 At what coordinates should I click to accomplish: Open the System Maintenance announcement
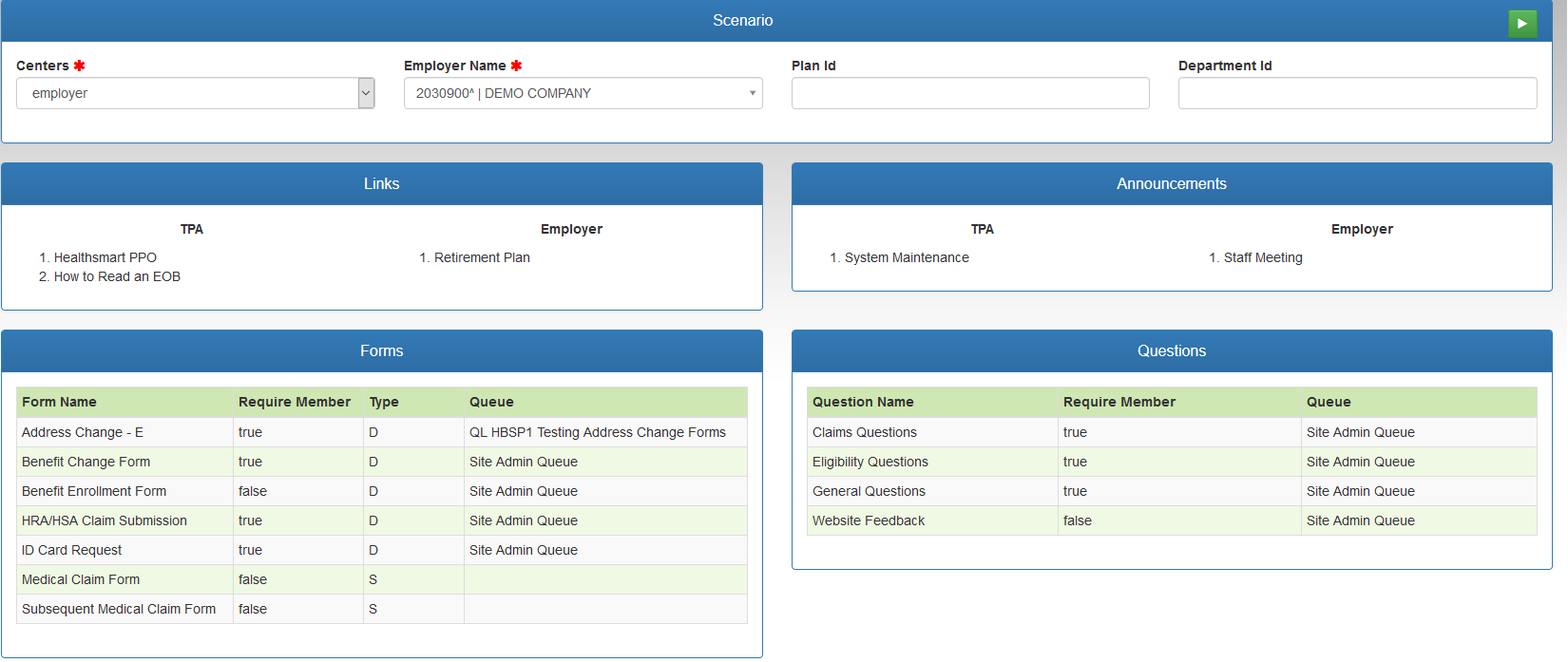[x=907, y=257]
